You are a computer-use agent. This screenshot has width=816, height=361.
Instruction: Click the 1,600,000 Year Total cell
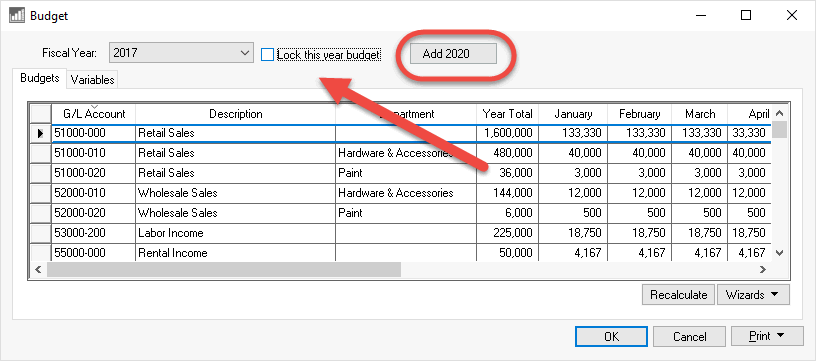(x=507, y=133)
